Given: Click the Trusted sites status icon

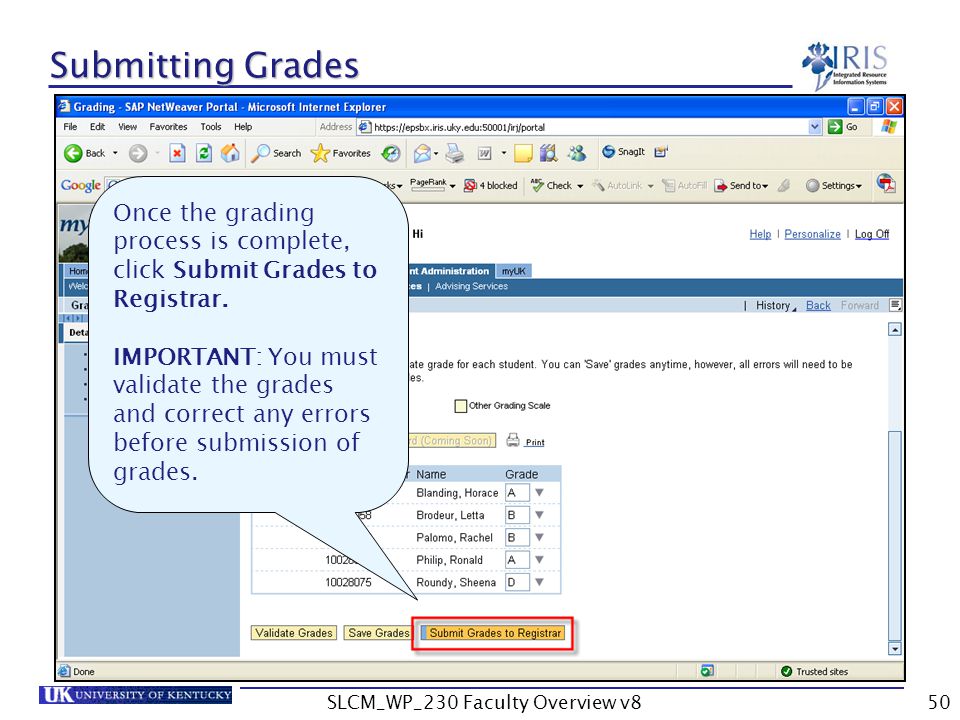Looking at the screenshot, I should tap(787, 671).
